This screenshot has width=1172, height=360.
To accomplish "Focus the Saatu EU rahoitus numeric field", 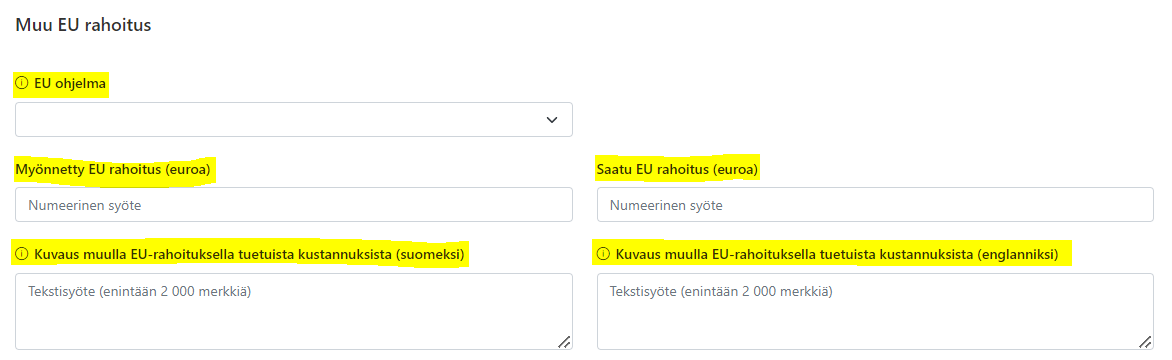I will [x=875, y=205].
